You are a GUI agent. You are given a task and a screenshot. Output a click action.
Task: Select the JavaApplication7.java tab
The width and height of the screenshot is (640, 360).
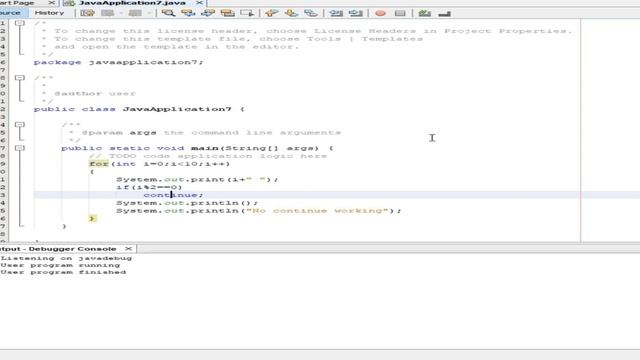132,3
